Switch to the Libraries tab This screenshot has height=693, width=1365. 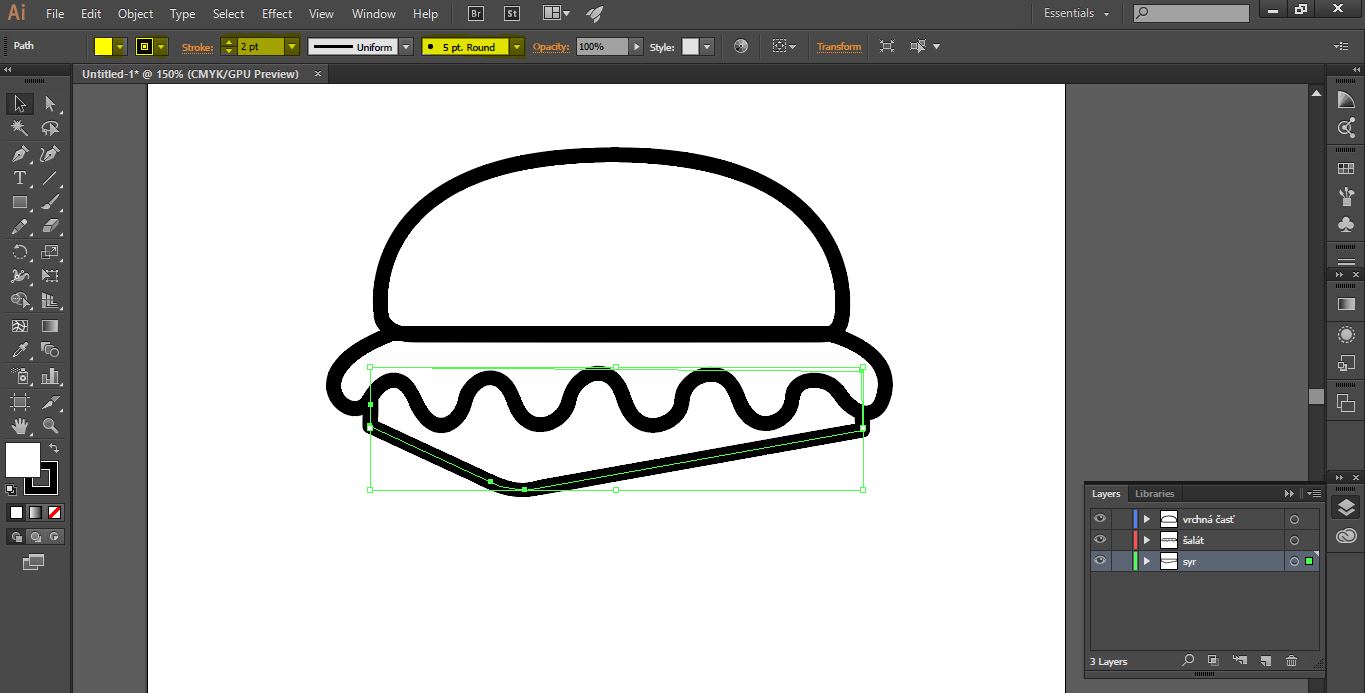[x=1154, y=494]
